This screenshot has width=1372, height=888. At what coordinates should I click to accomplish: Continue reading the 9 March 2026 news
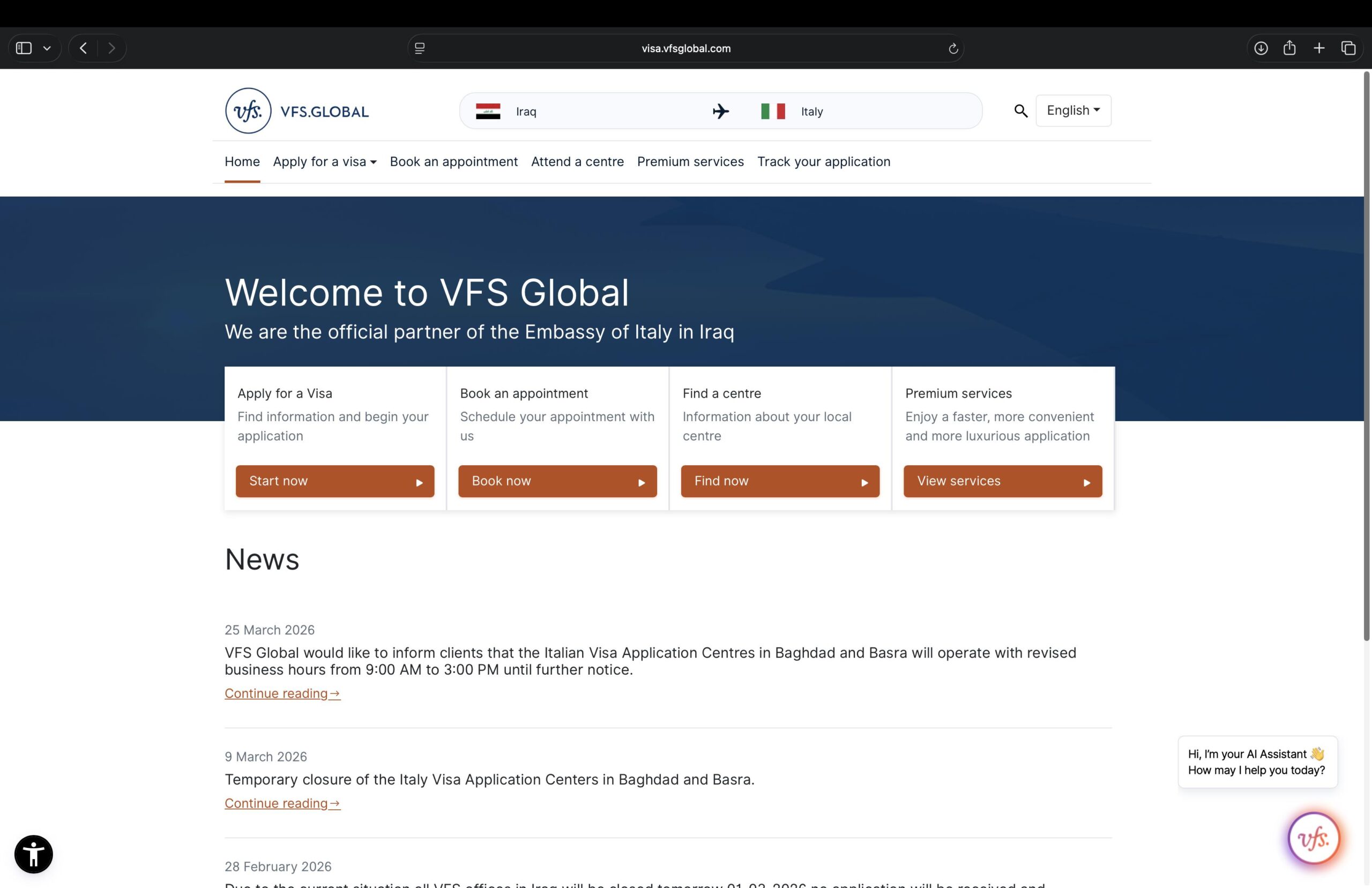tap(282, 803)
